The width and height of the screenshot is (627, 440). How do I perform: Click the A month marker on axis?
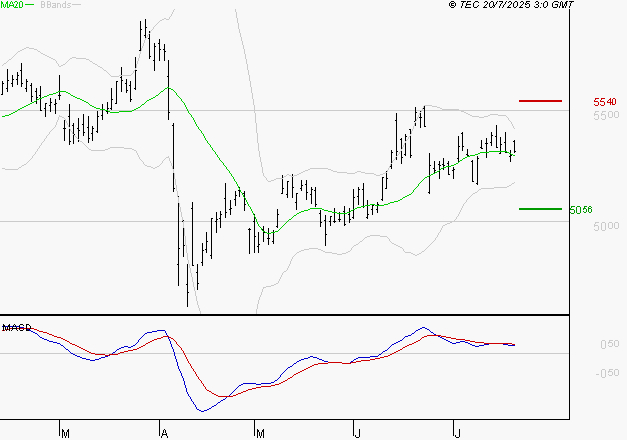[x=164, y=433]
